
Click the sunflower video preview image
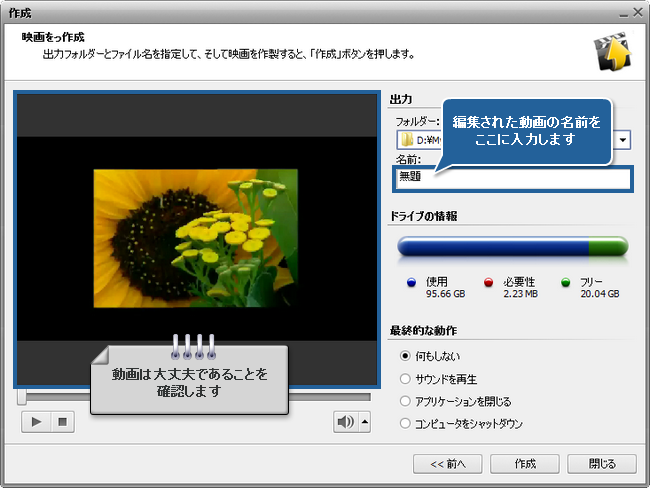[x=196, y=238]
